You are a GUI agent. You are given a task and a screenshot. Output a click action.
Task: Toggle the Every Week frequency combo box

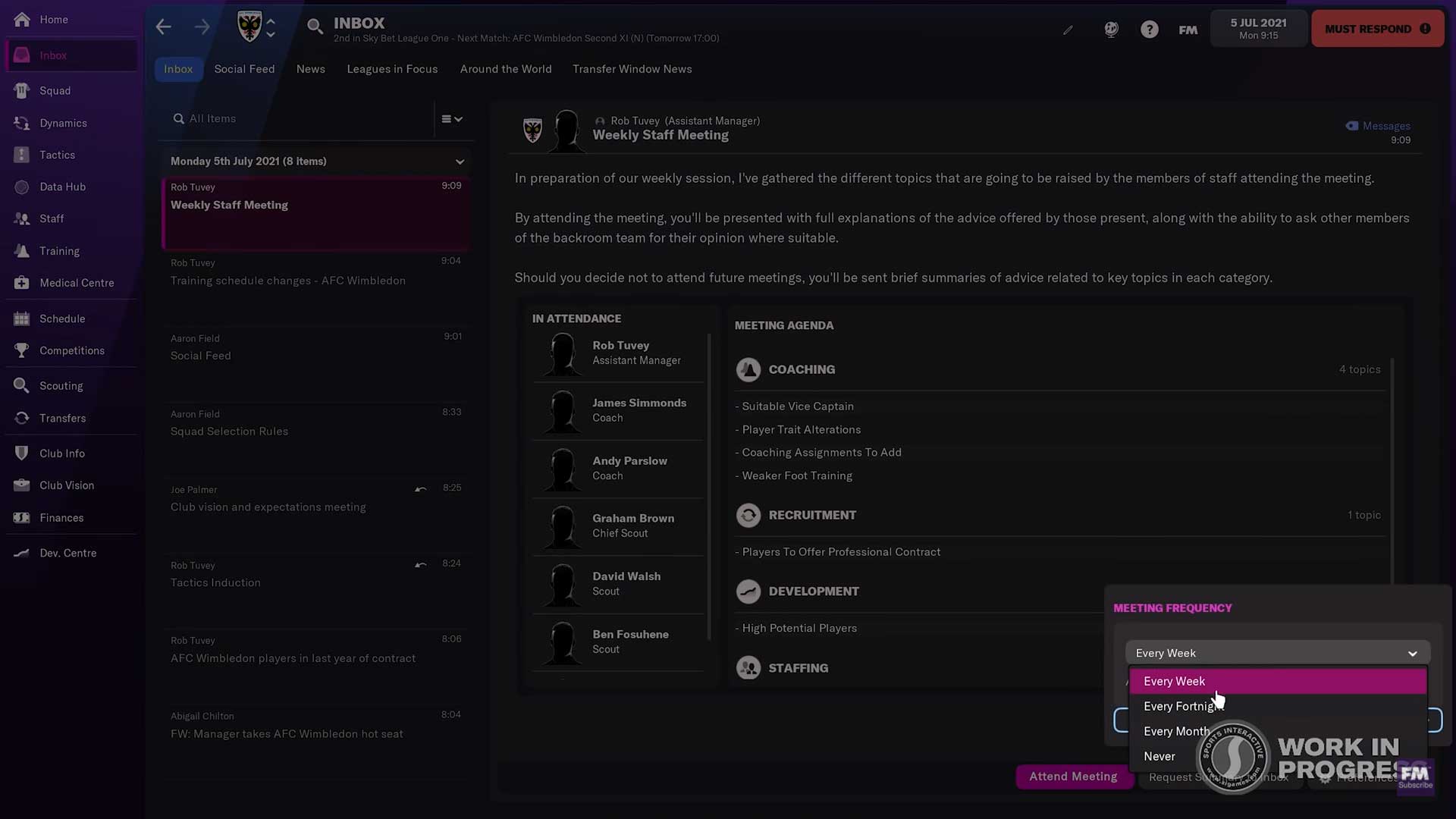tap(1277, 653)
